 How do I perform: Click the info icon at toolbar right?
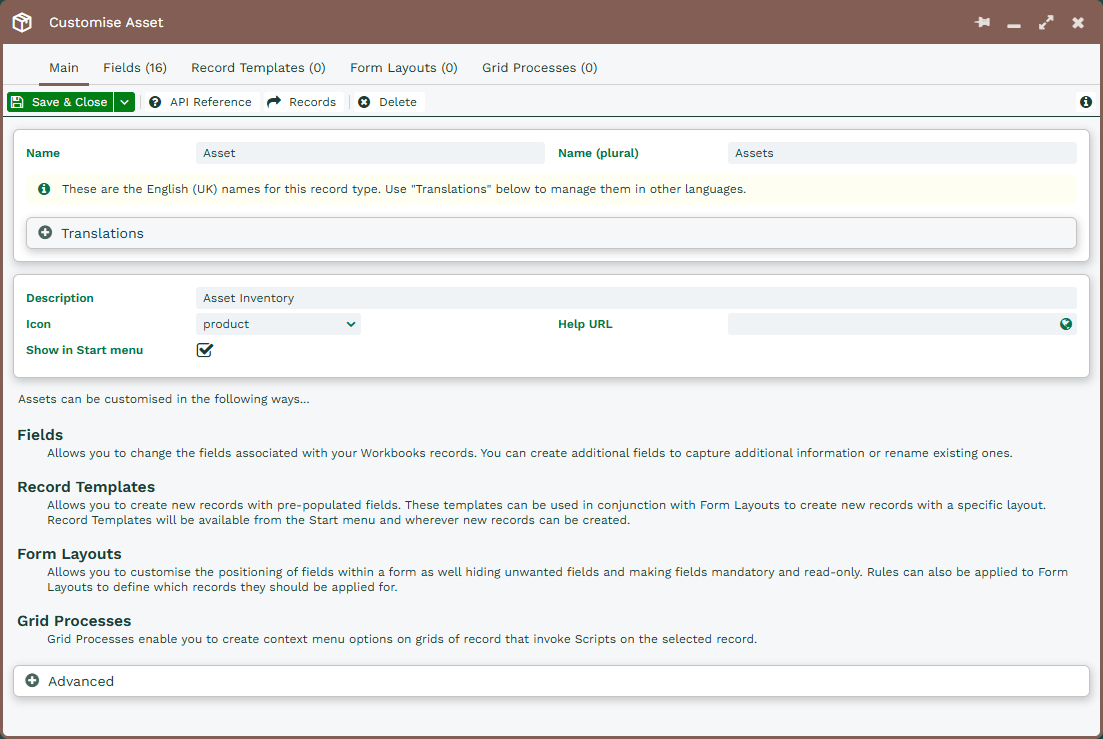click(x=1085, y=102)
